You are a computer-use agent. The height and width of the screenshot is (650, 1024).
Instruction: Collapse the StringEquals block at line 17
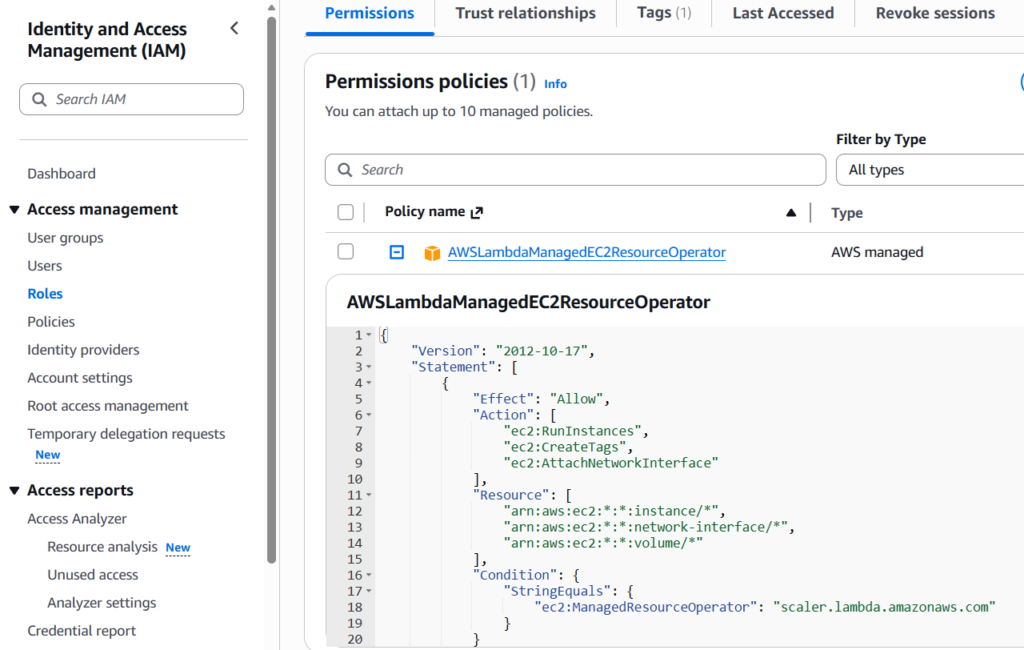(x=369, y=590)
